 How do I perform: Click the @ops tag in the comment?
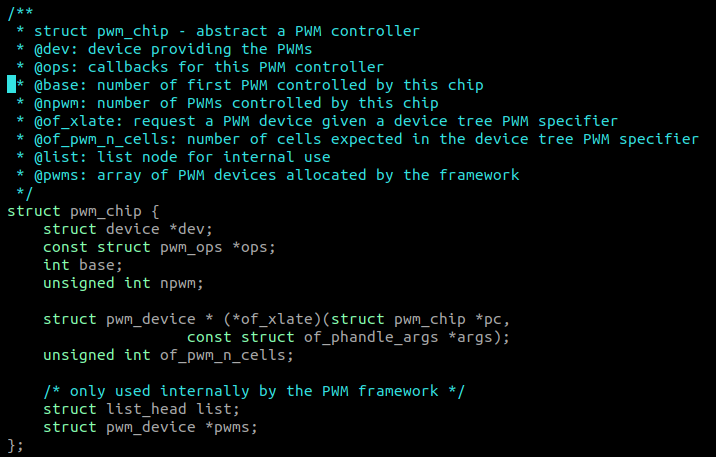point(52,67)
